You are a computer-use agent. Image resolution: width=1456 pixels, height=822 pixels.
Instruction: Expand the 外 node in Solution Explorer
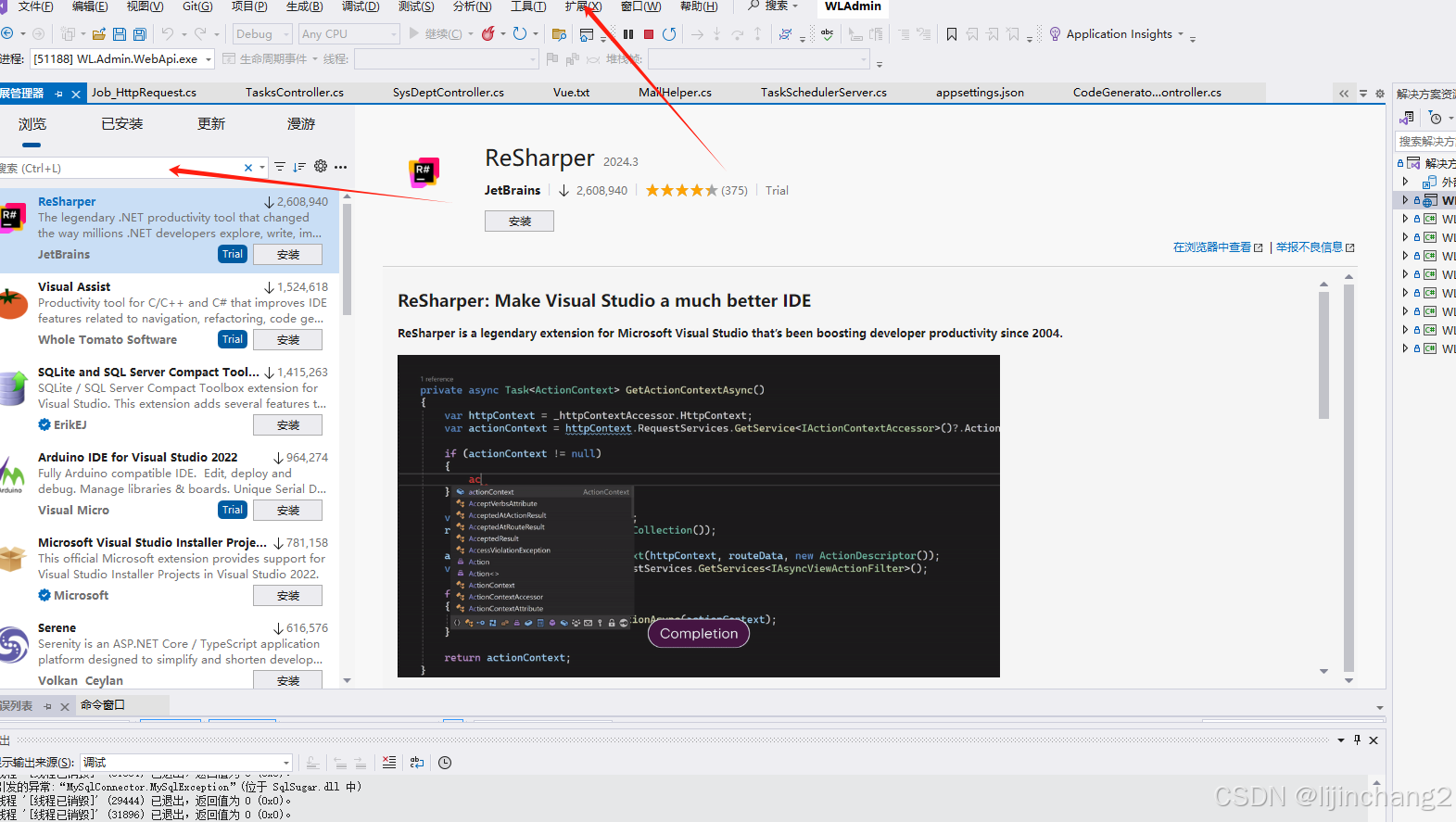click(1405, 182)
